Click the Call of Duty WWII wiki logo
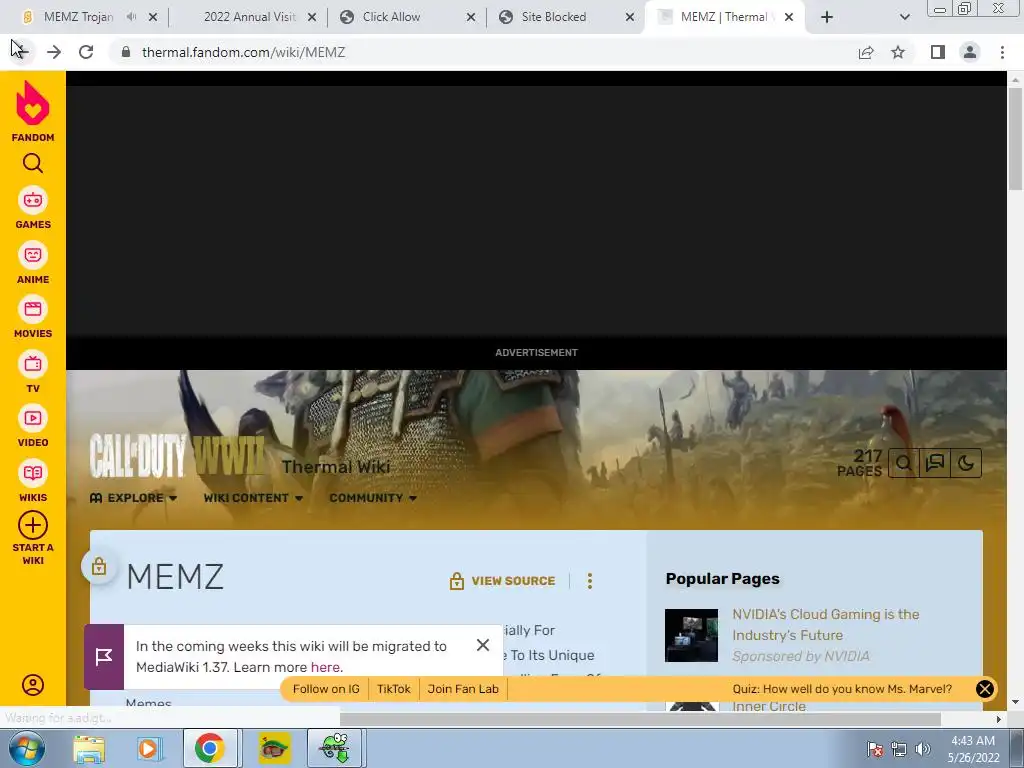The width and height of the screenshot is (1024, 768). tap(177, 455)
